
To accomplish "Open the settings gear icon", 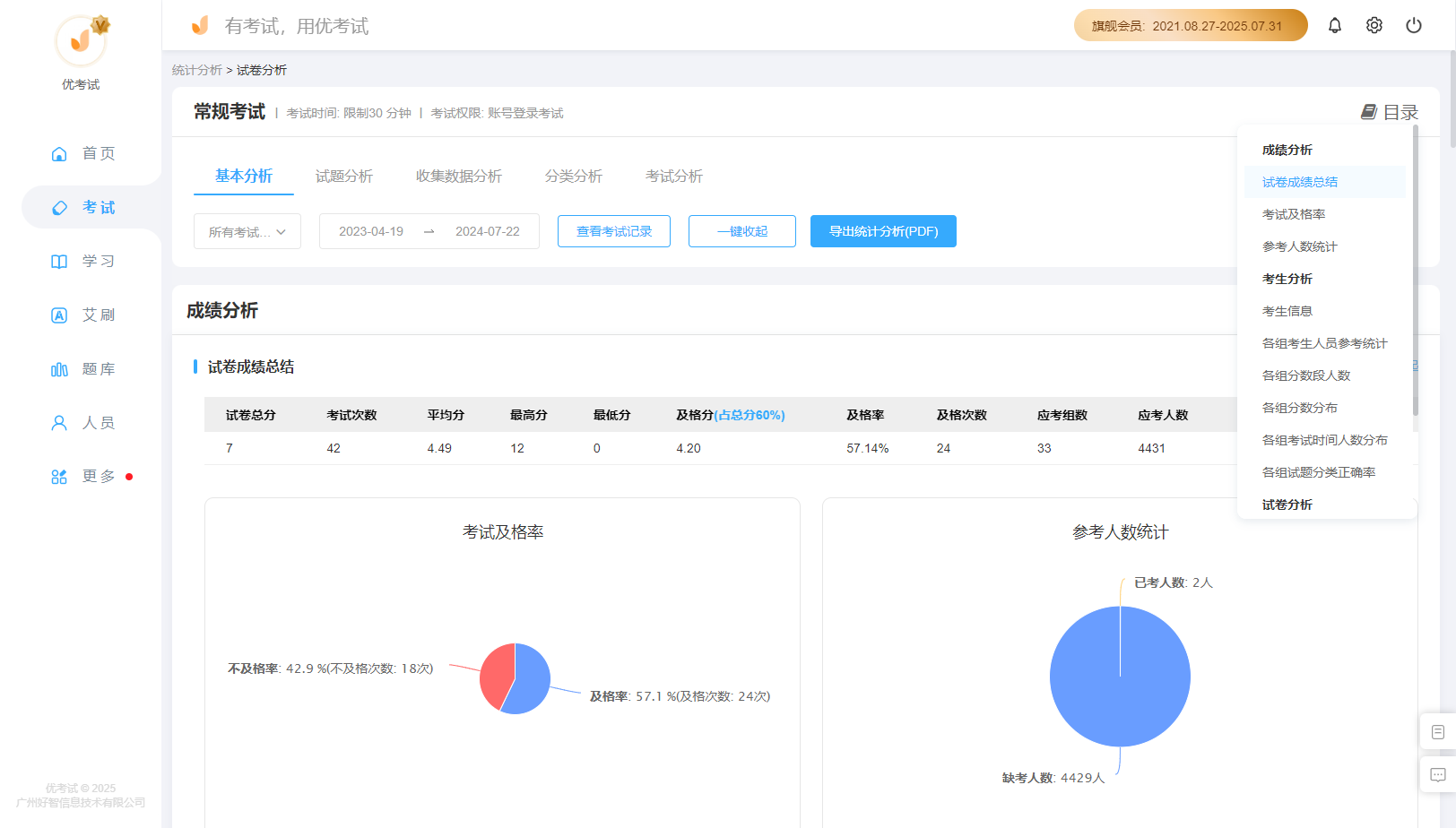I will click(1374, 25).
